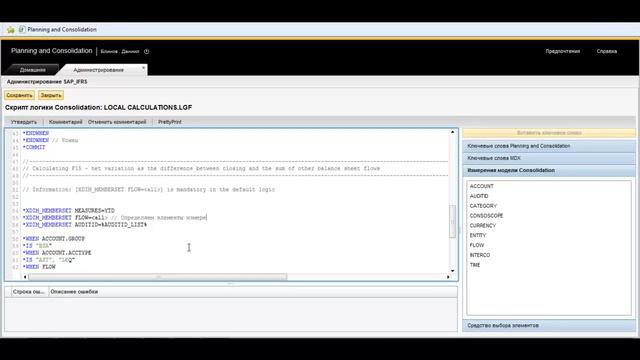
Task: Click Утвердить in the script toolbar
Action: 24,122
